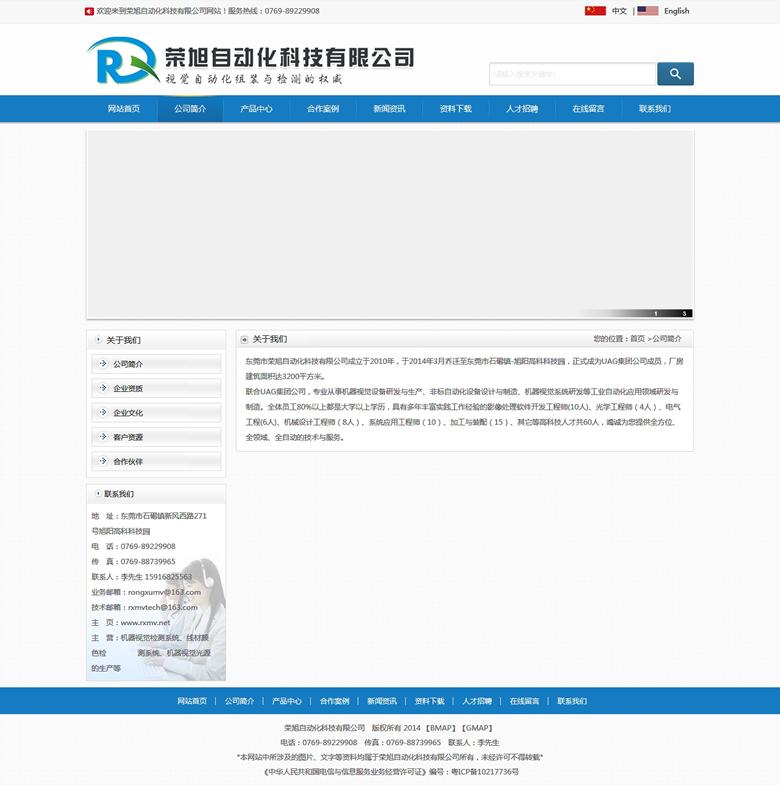This screenshot has height=785, width=780.
Task: Click the US flag icon
Action: coord(647,11)
